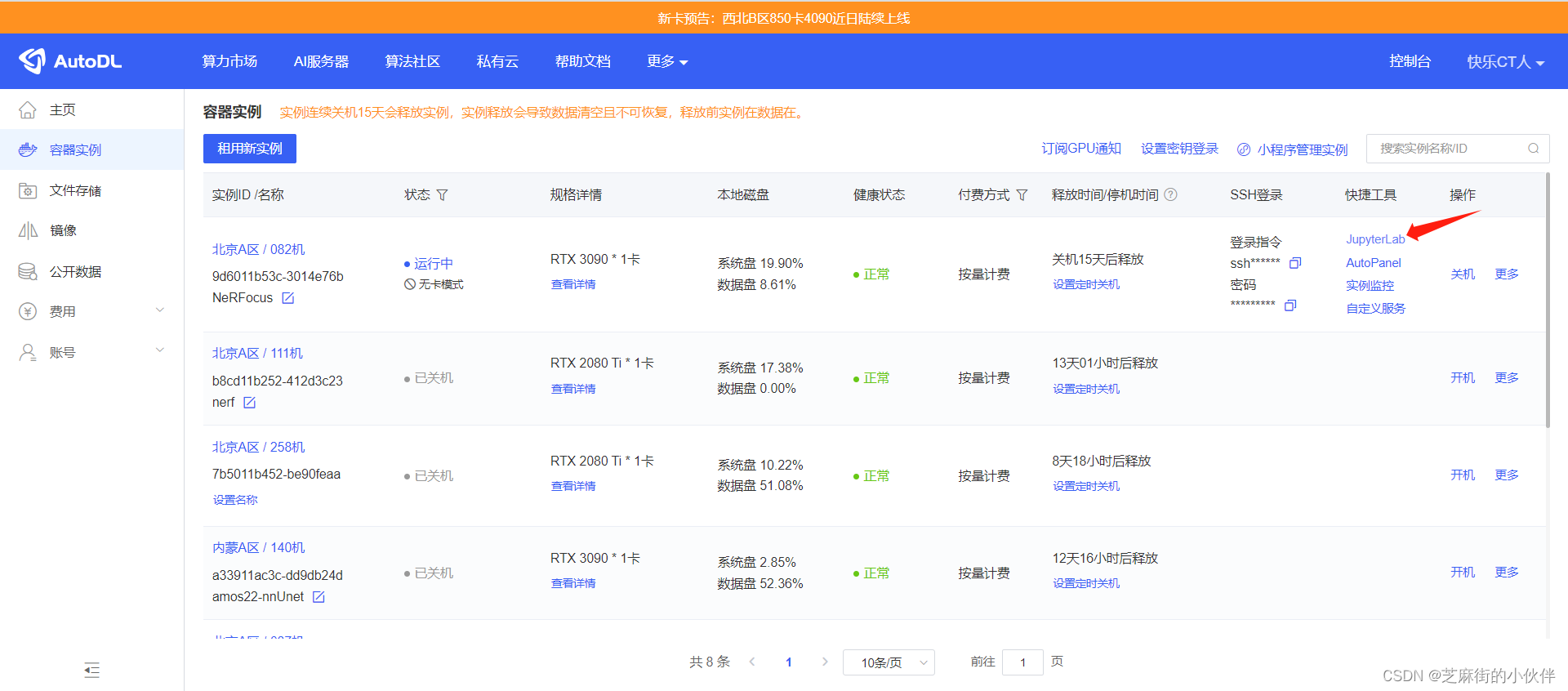Open 实例监控 quick tool
The width and height of the screenshot is (1568, 691).
(x=1370, y=285)
